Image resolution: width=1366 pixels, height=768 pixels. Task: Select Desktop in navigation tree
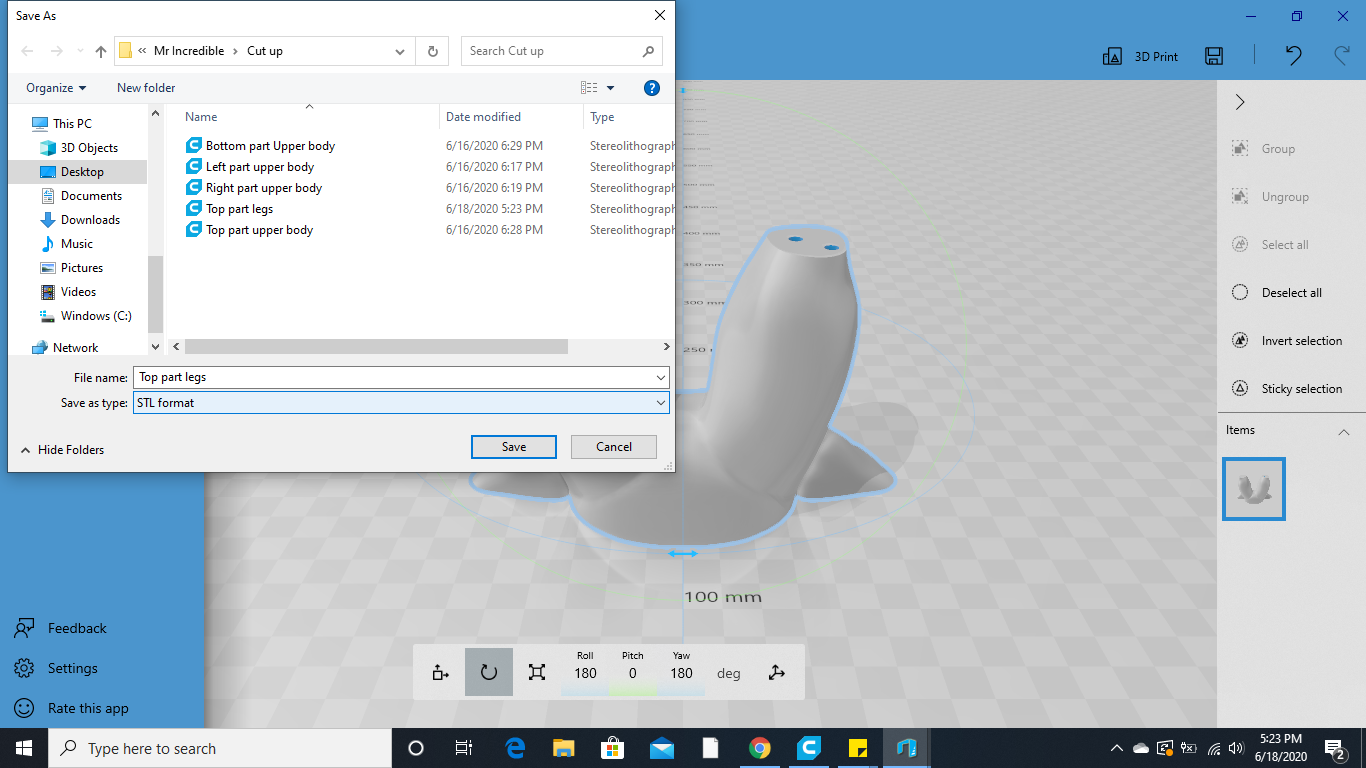coord(82,172)
